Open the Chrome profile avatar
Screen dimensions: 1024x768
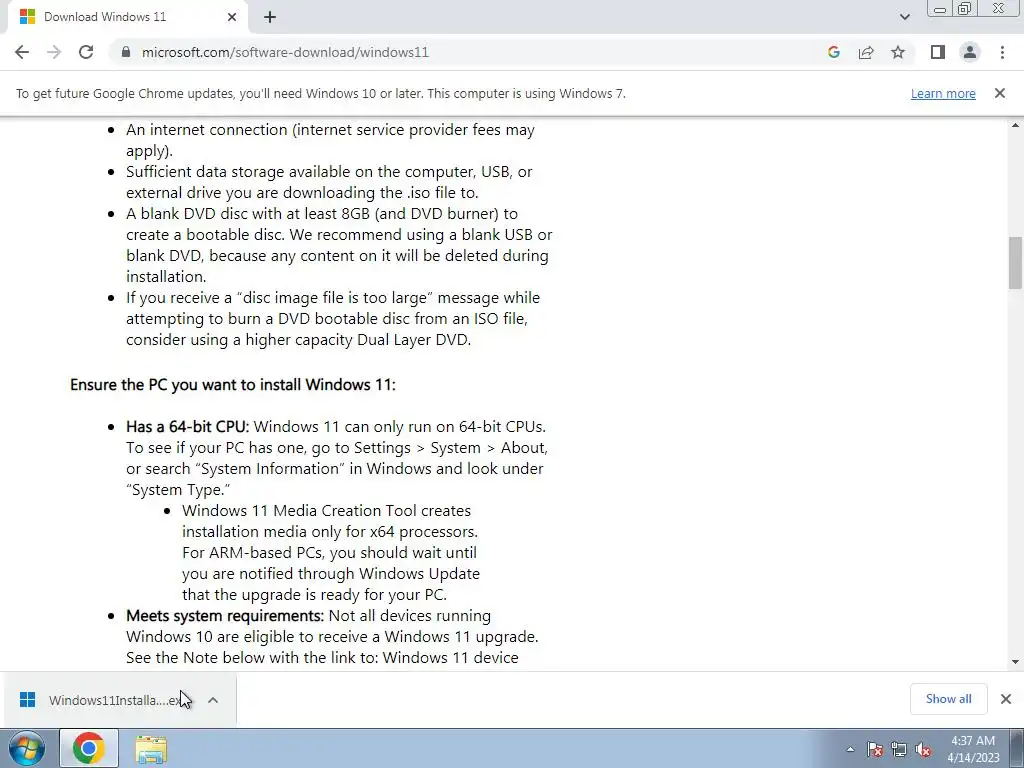[x=970, y=52]
